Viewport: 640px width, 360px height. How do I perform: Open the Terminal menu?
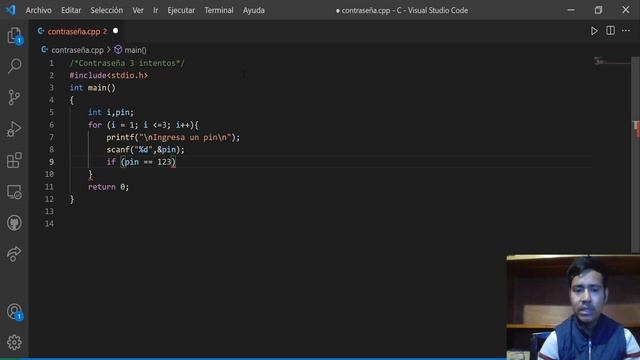[219, 10]
